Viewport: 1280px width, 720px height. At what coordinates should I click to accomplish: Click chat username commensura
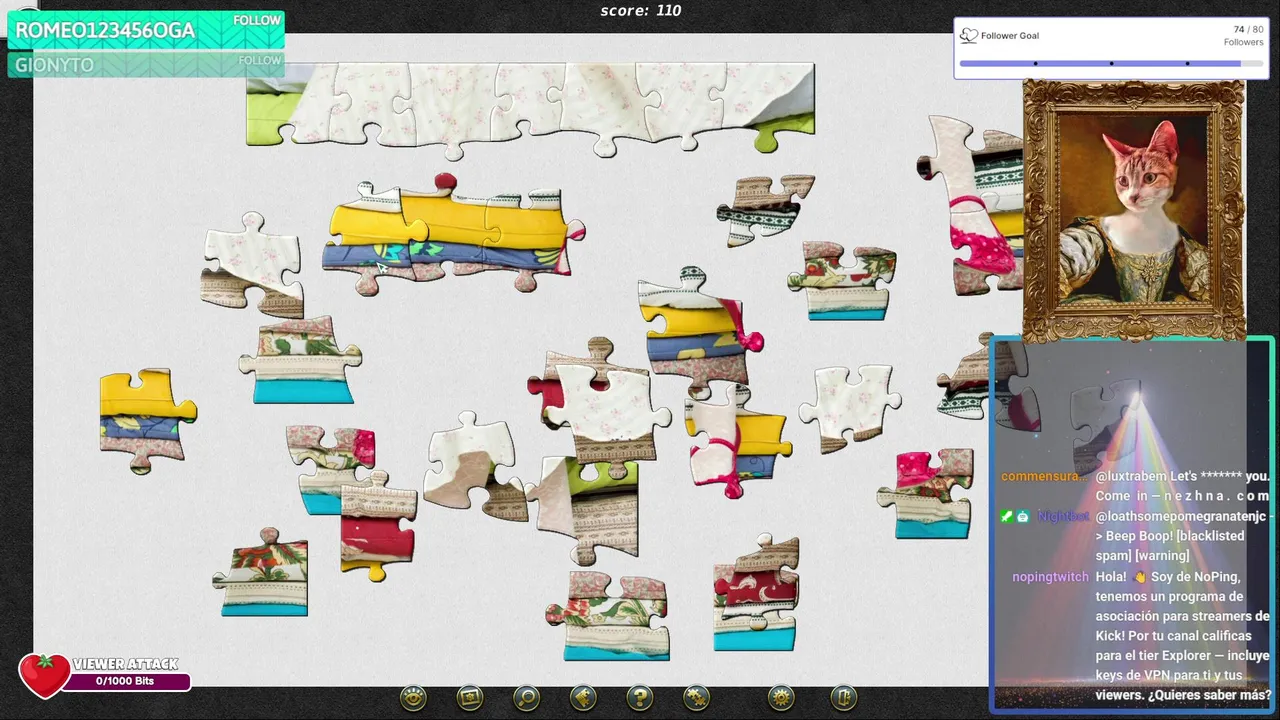[1042, 477]
